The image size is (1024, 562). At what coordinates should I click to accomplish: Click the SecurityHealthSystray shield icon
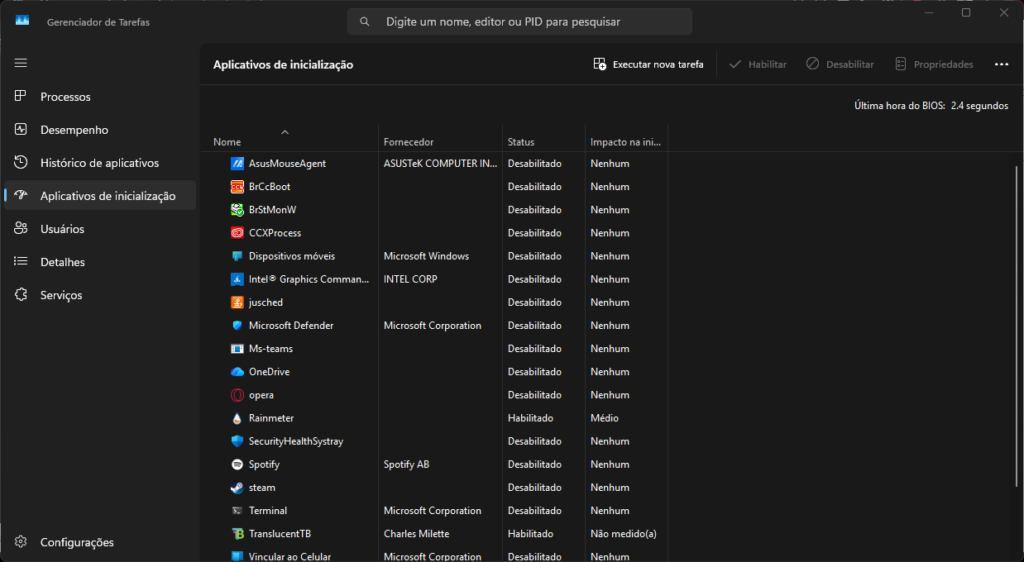pos(237,441)
